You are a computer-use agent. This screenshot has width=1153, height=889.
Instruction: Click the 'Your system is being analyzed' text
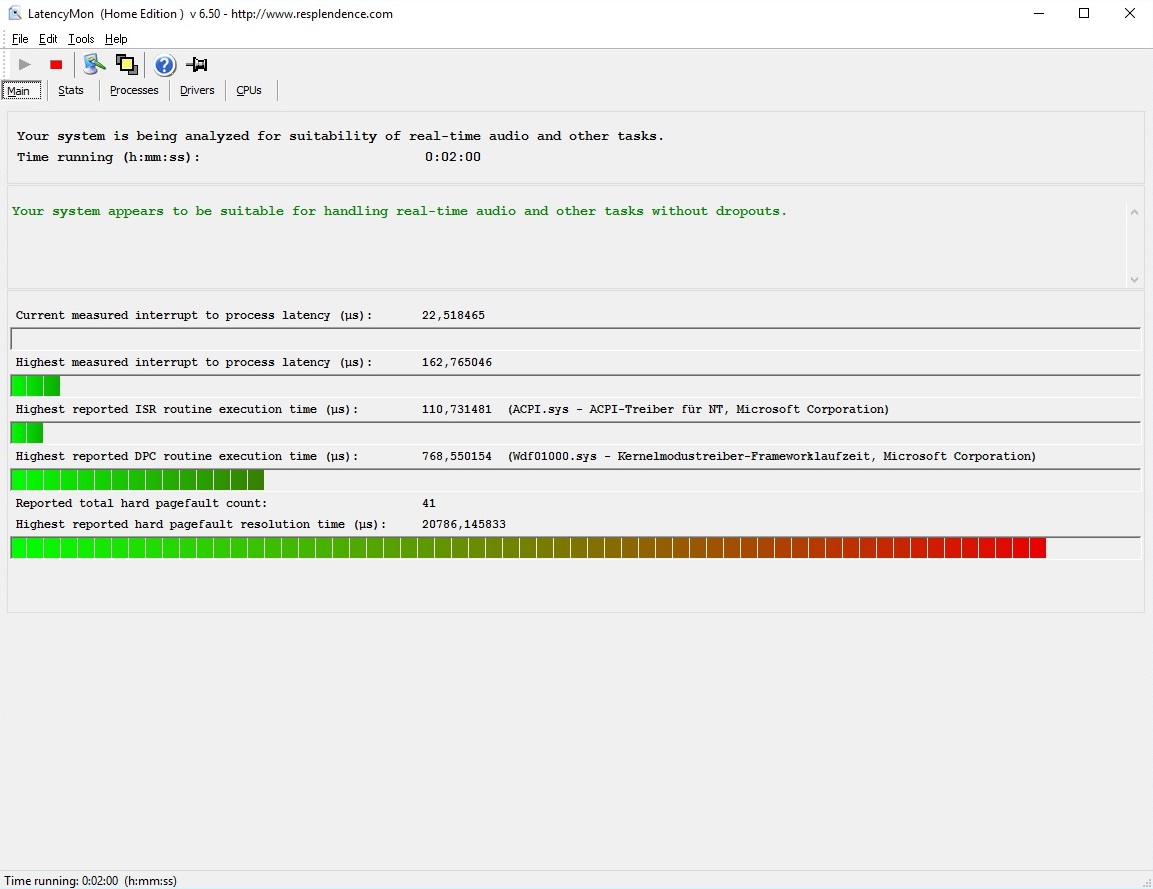coord(340,136)
